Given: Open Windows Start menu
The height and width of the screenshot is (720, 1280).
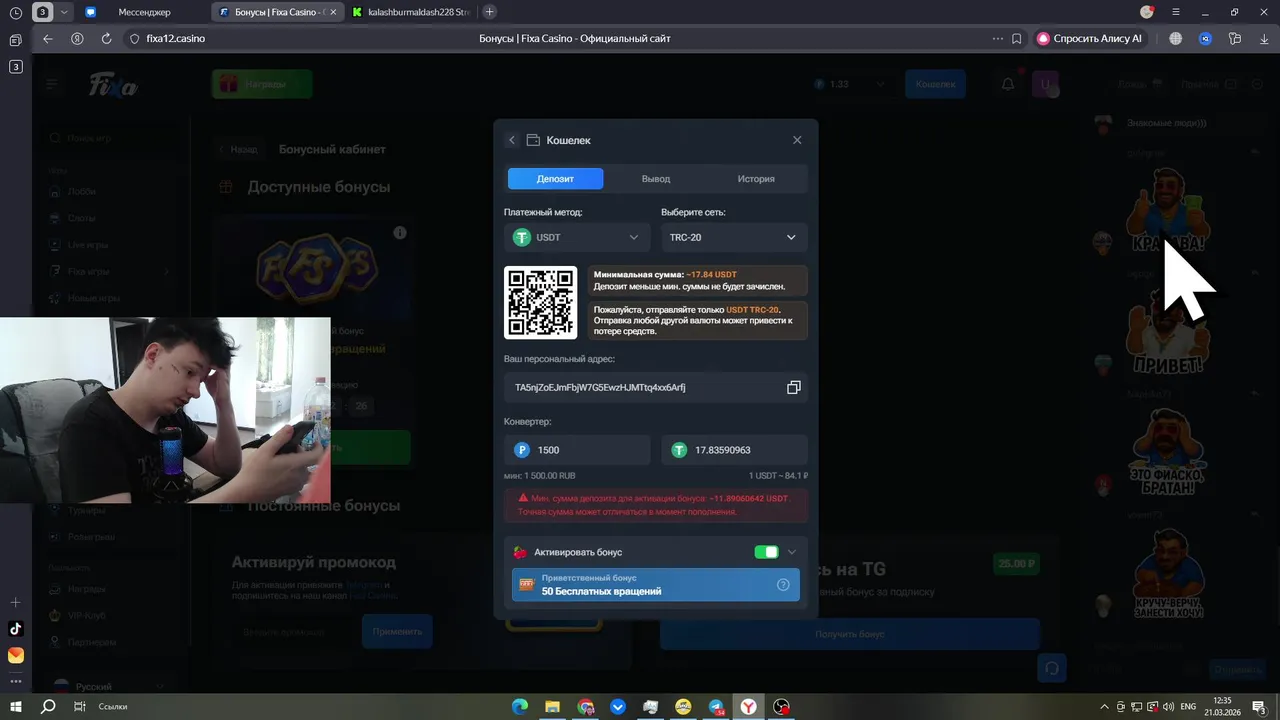Looking at the screenshot, I should pyautogui.click(x=16, y=707).
